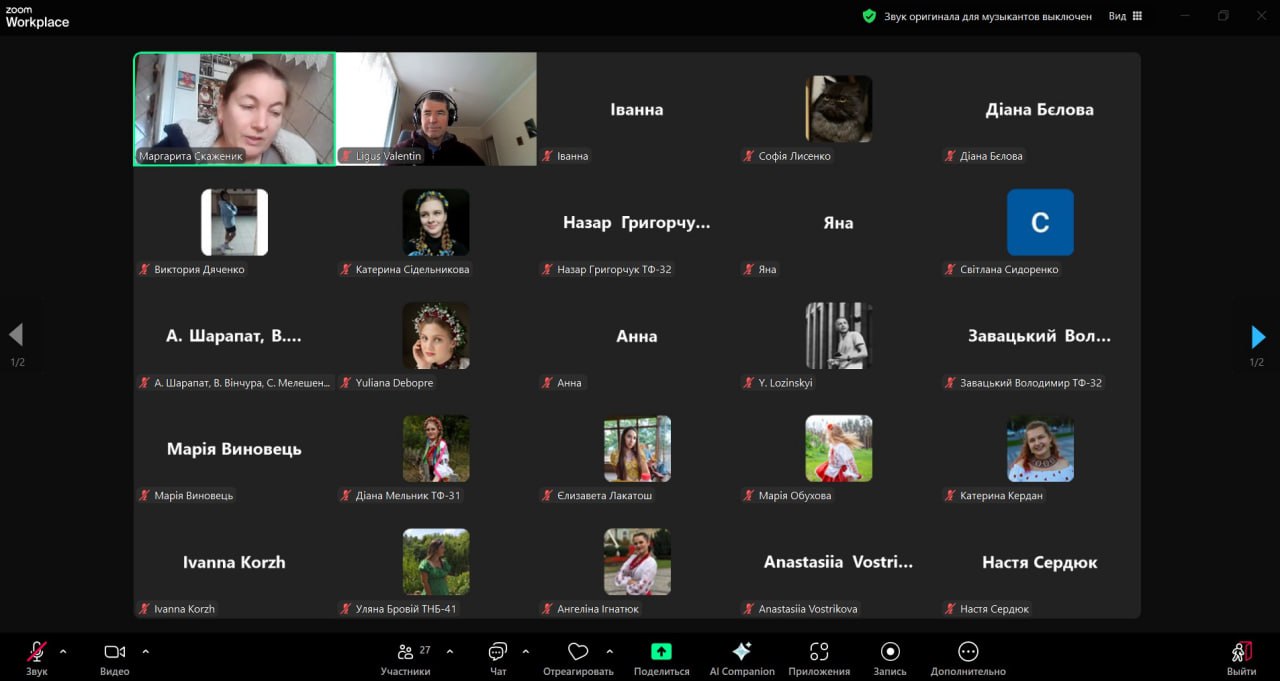Expand audio settings arrow next to Звук
Screen dimensions: 1280x681
coord(63,652)
